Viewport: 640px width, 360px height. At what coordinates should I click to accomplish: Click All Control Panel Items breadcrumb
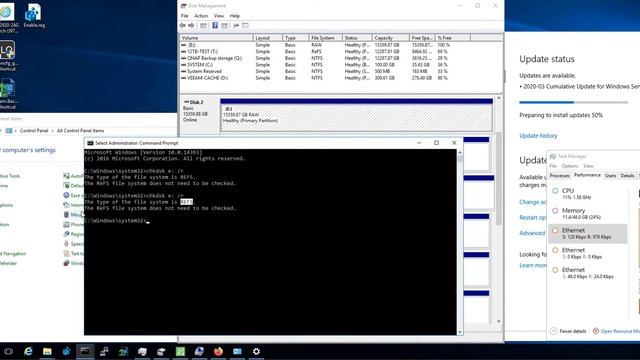coord(80,131)
